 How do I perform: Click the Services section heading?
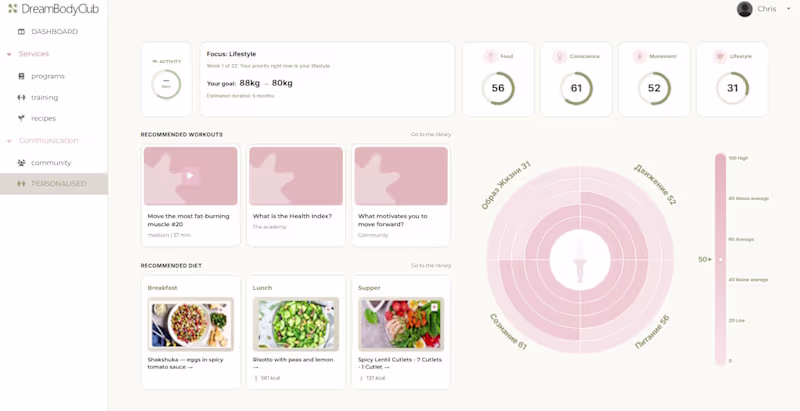coord(34,54)
